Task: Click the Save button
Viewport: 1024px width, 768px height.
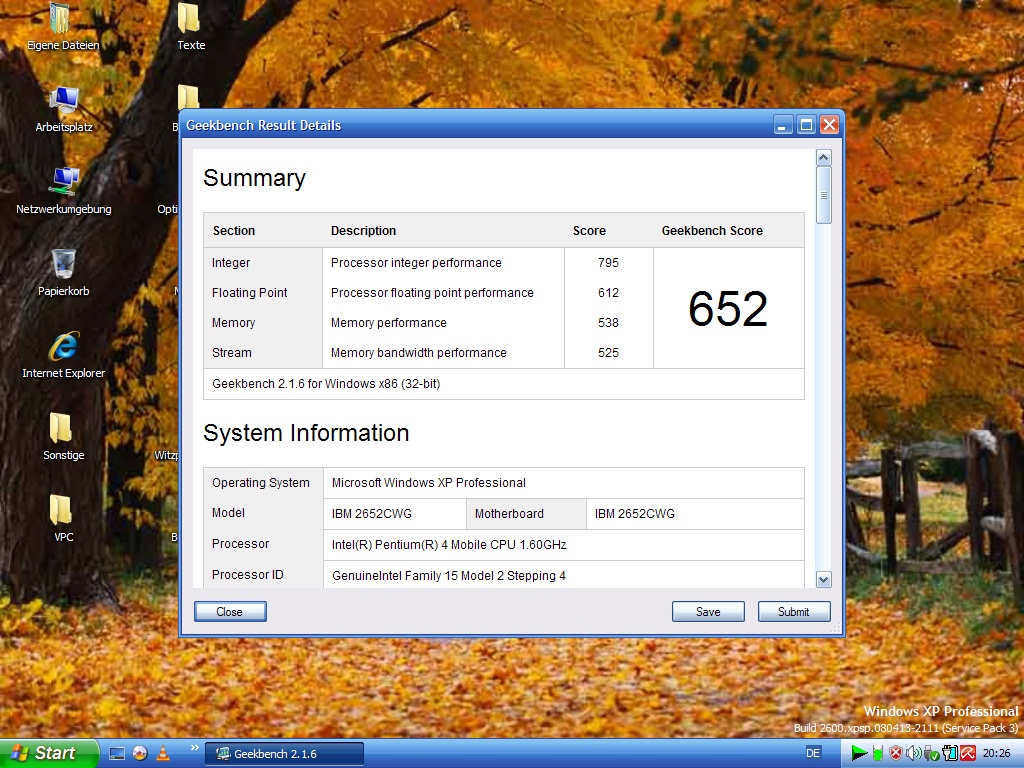Action: [x=708, y=612]
